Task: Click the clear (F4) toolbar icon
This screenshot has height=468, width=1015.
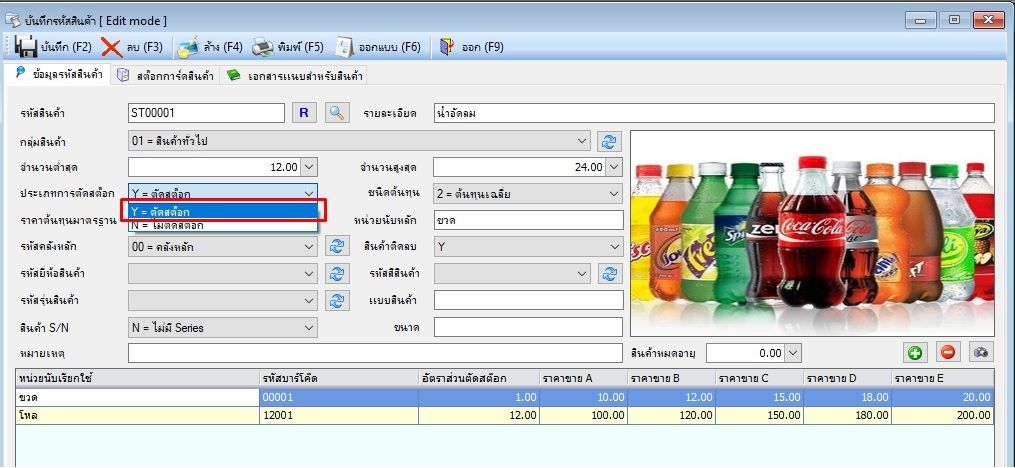Action: (188, 47)
